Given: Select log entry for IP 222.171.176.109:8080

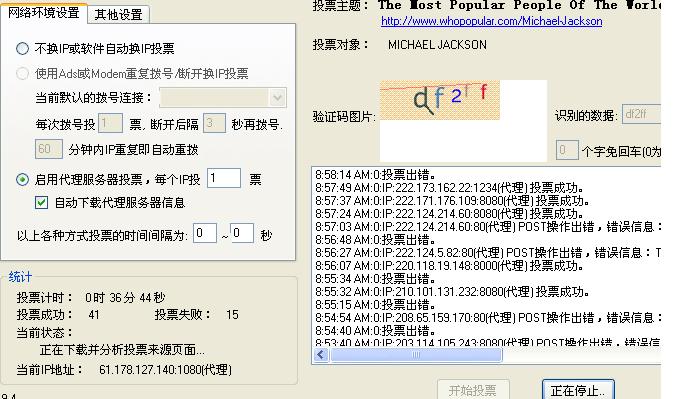Looking at the screenshot, I should [452, 201].
